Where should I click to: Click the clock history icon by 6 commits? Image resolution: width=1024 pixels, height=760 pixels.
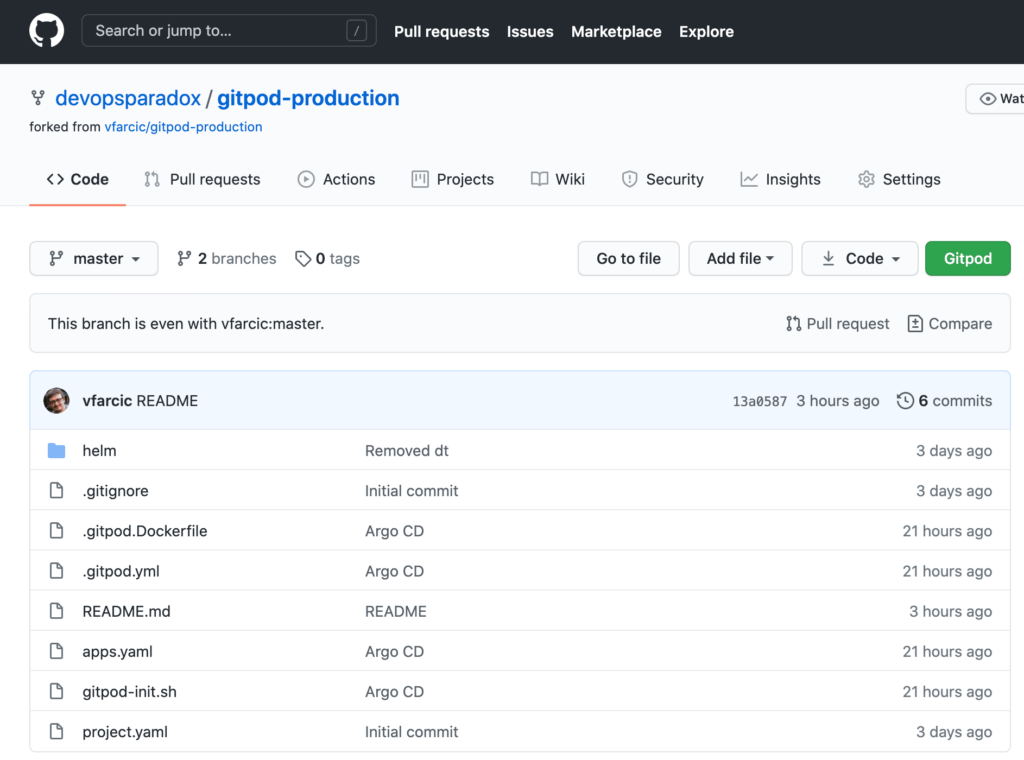click(x=905, y=400)
